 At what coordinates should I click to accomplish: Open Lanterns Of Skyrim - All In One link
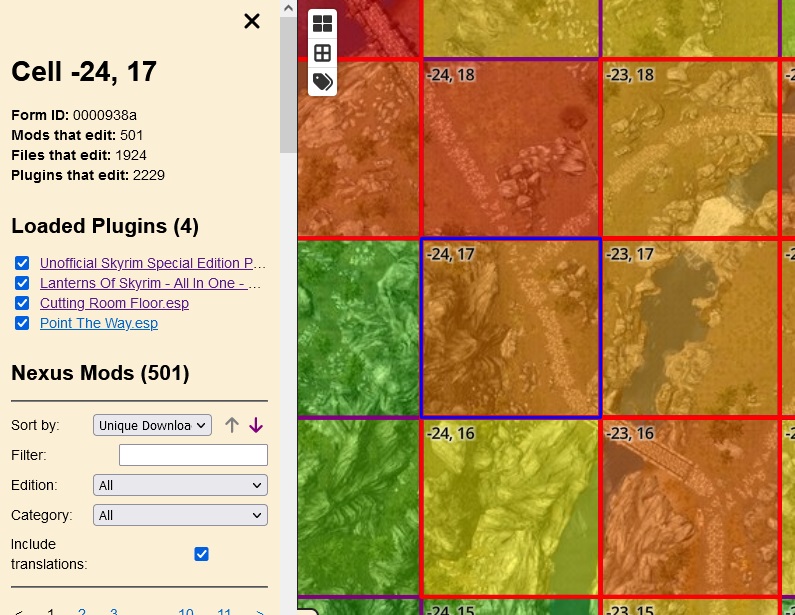[150, 283]
